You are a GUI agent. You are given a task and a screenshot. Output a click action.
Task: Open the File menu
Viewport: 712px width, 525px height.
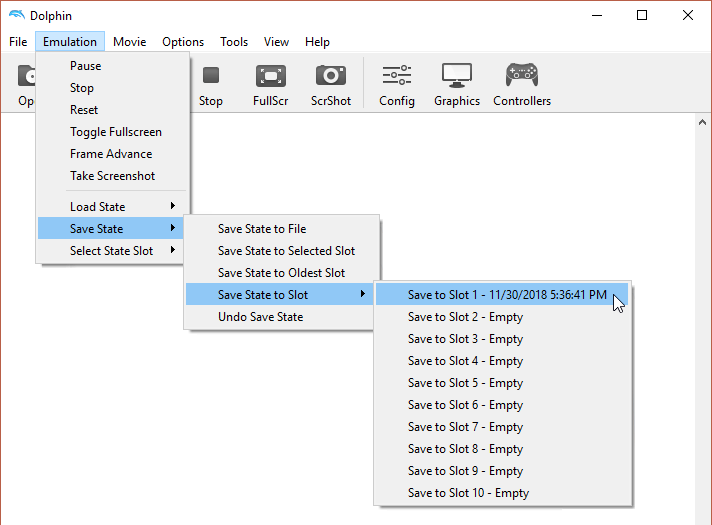point(18,42)
